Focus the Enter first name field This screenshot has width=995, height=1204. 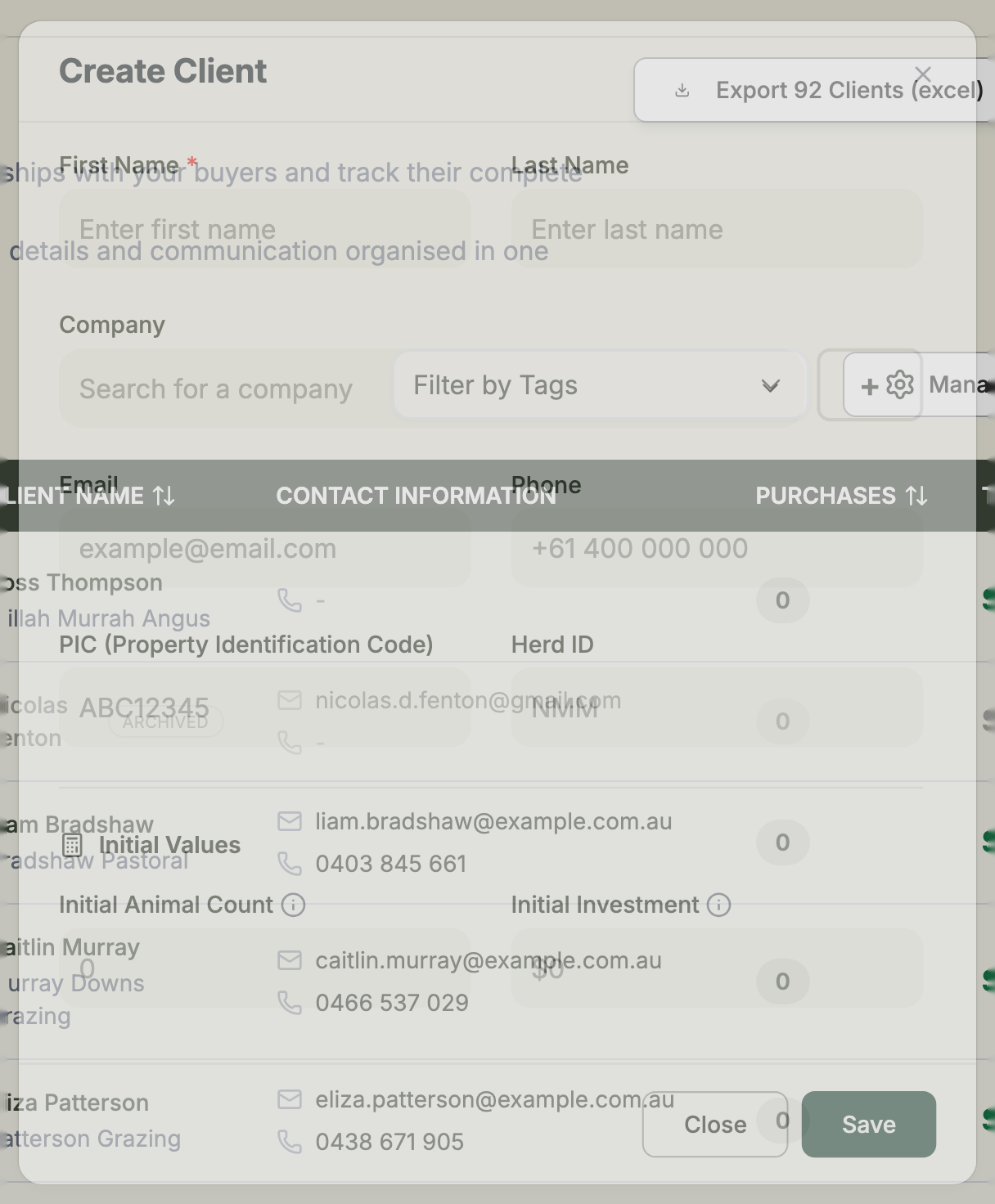(x=265, y=229)
